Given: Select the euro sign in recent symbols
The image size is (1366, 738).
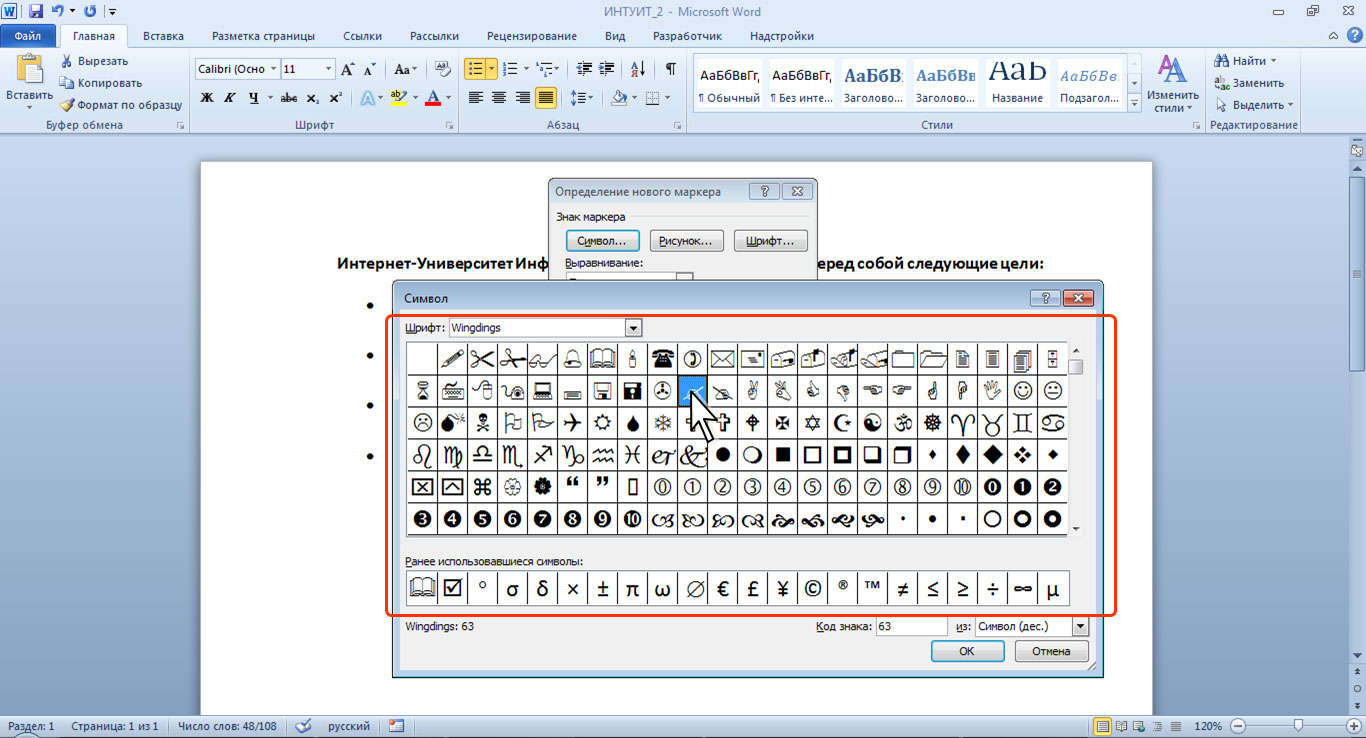Looking at the screenshot, I should point(723,589).
